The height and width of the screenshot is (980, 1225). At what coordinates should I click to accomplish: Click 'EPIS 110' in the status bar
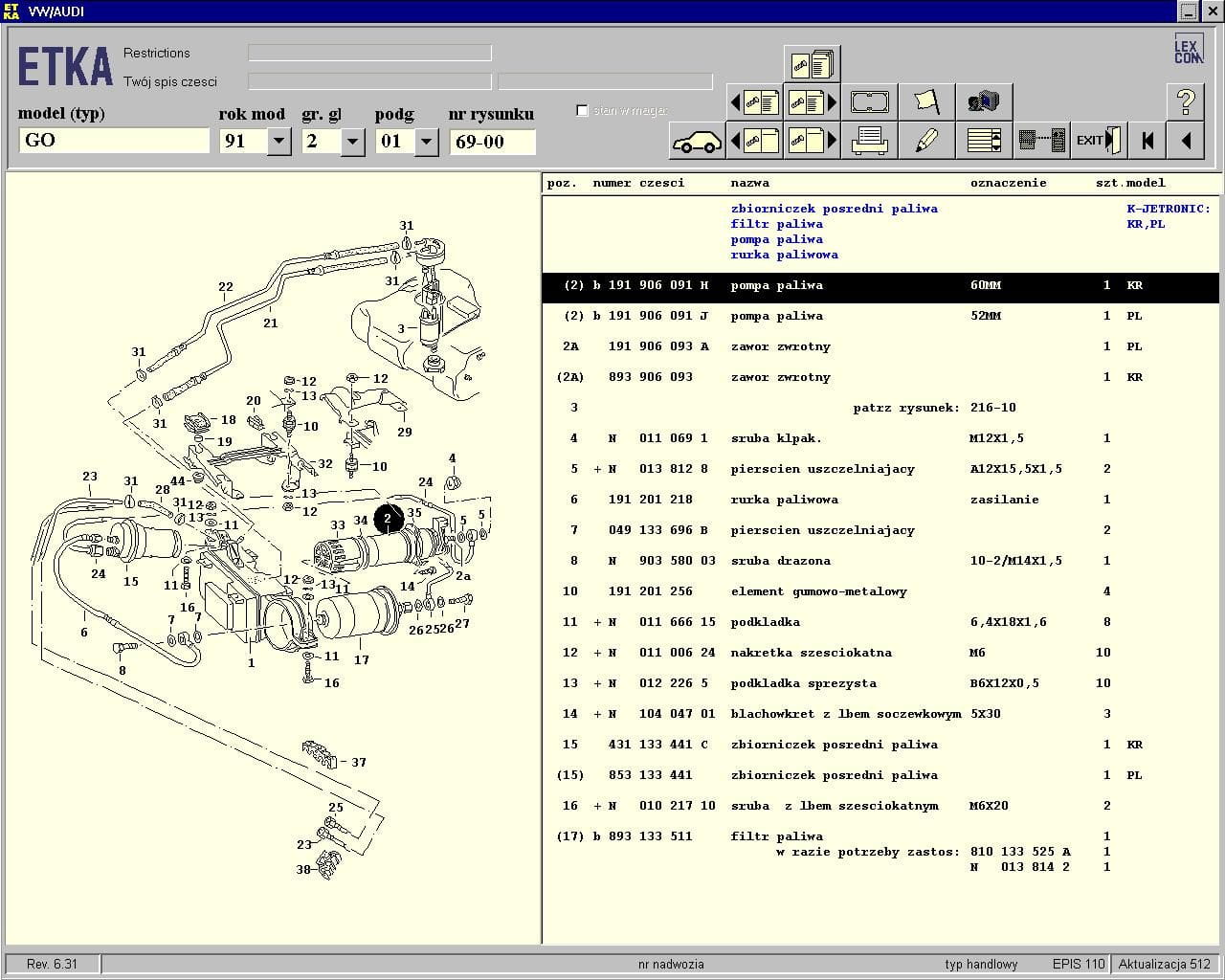(1079, 964)
